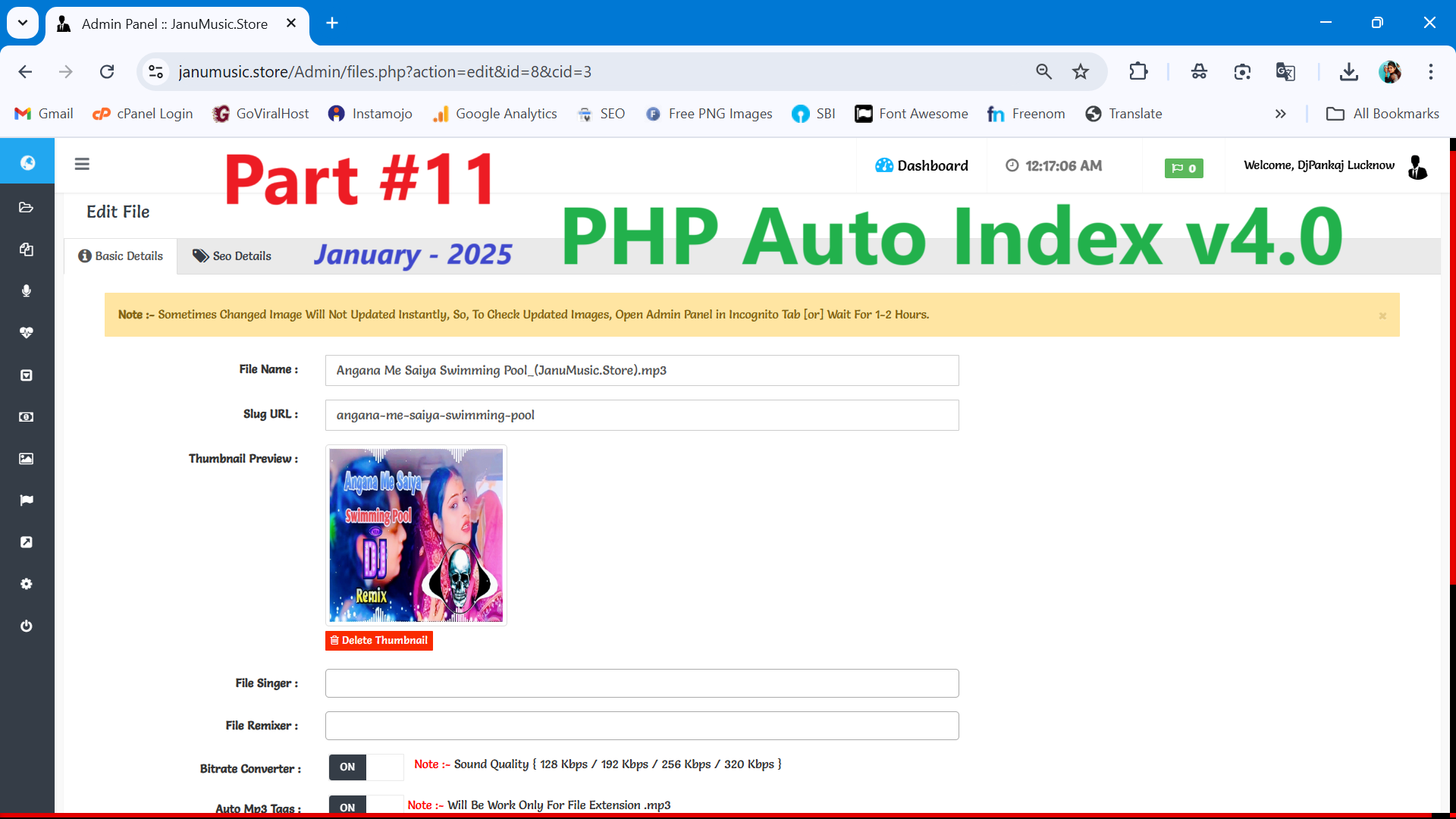Click the Dashboard icon in header
Image resolution: width=1456 pixels, height=819 pixels.
(x=882, y=166)
